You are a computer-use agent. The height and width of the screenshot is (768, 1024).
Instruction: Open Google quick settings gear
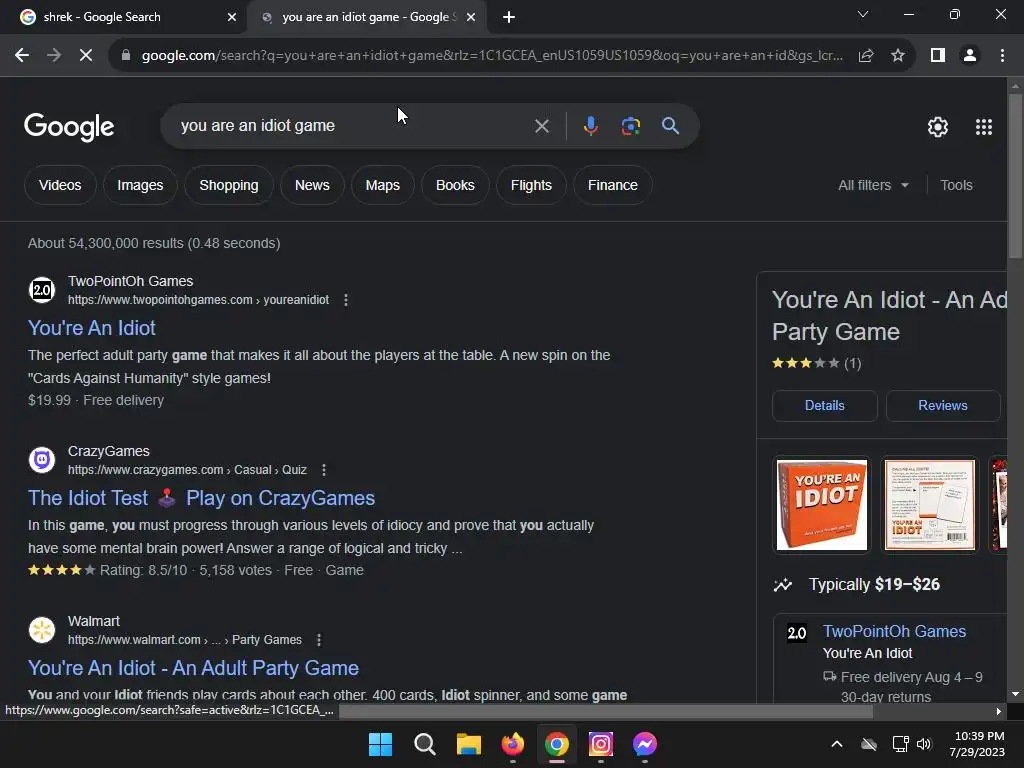[938, 127]
